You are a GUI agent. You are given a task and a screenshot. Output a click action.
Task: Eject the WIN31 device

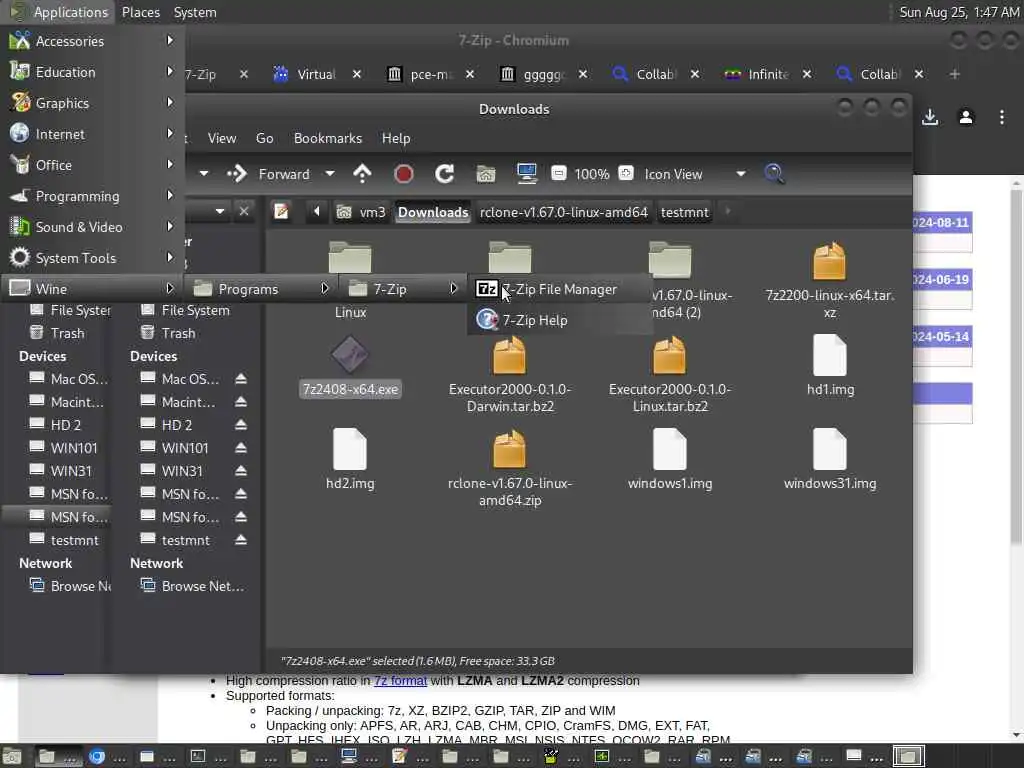point(241,471)
